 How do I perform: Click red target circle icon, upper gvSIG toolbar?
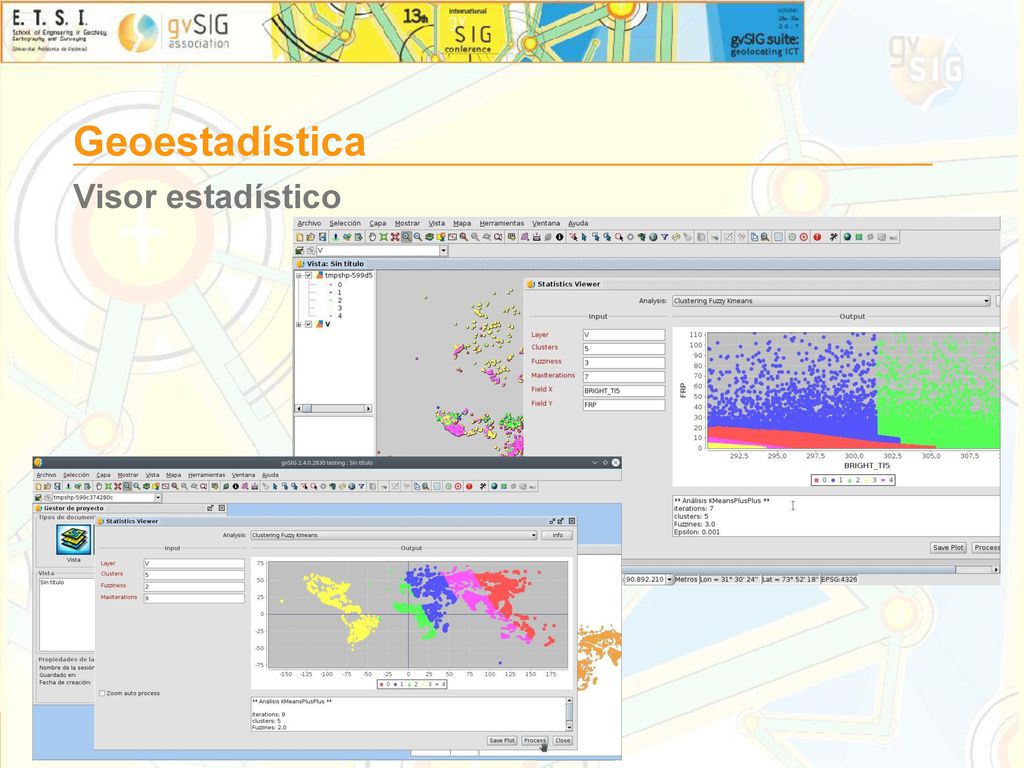tap(804, 237)
